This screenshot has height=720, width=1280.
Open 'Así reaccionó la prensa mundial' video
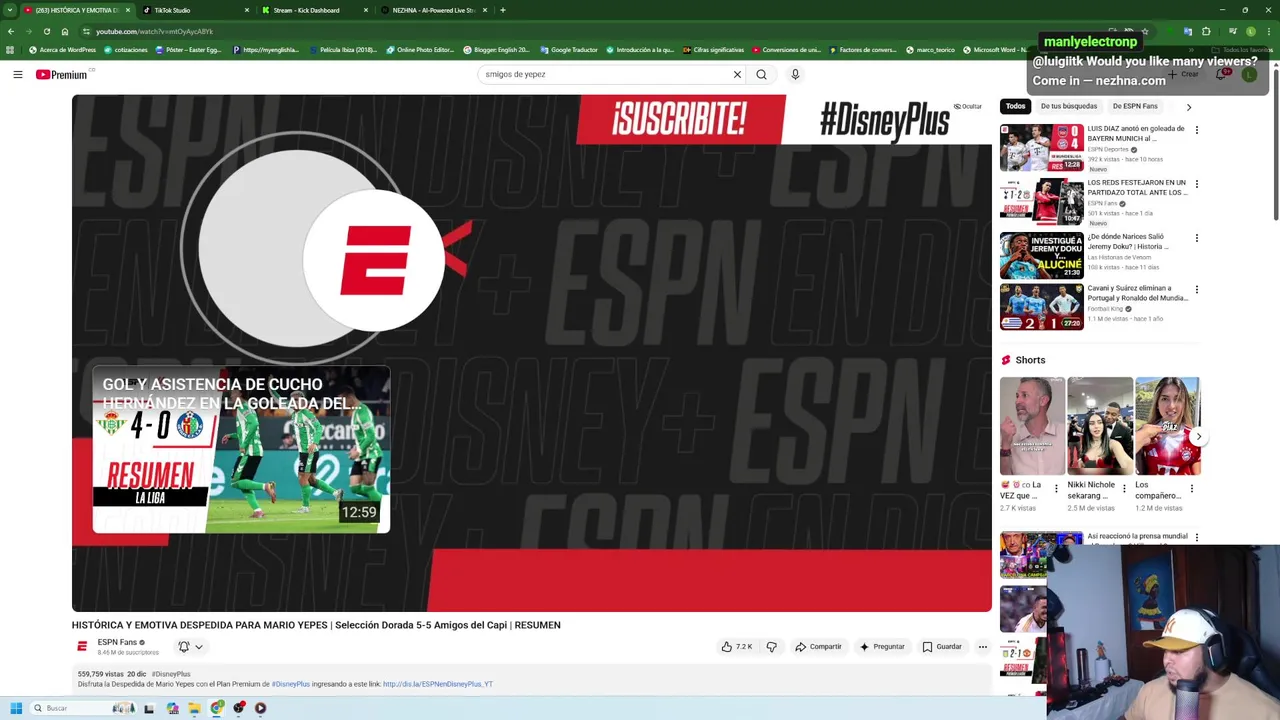(x=1138, y=537)
